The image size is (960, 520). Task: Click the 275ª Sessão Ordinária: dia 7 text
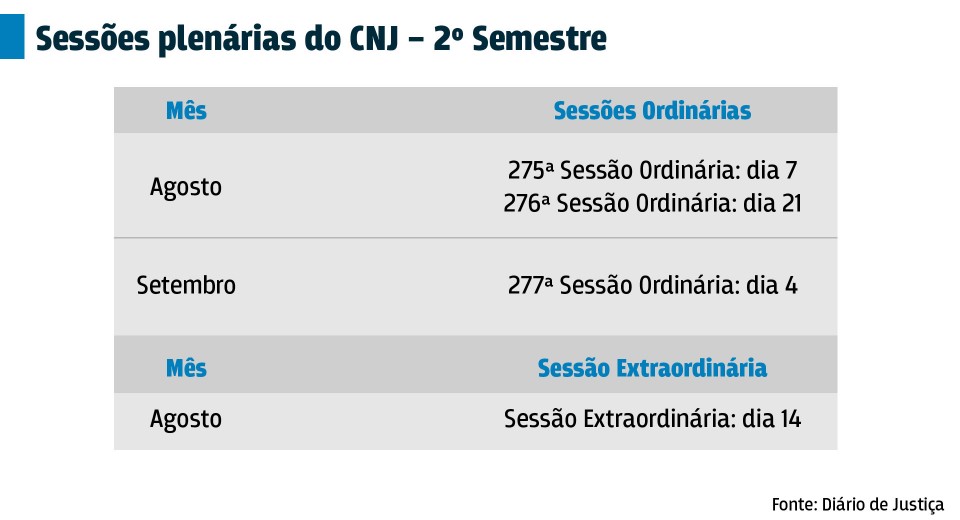(652, 170)
